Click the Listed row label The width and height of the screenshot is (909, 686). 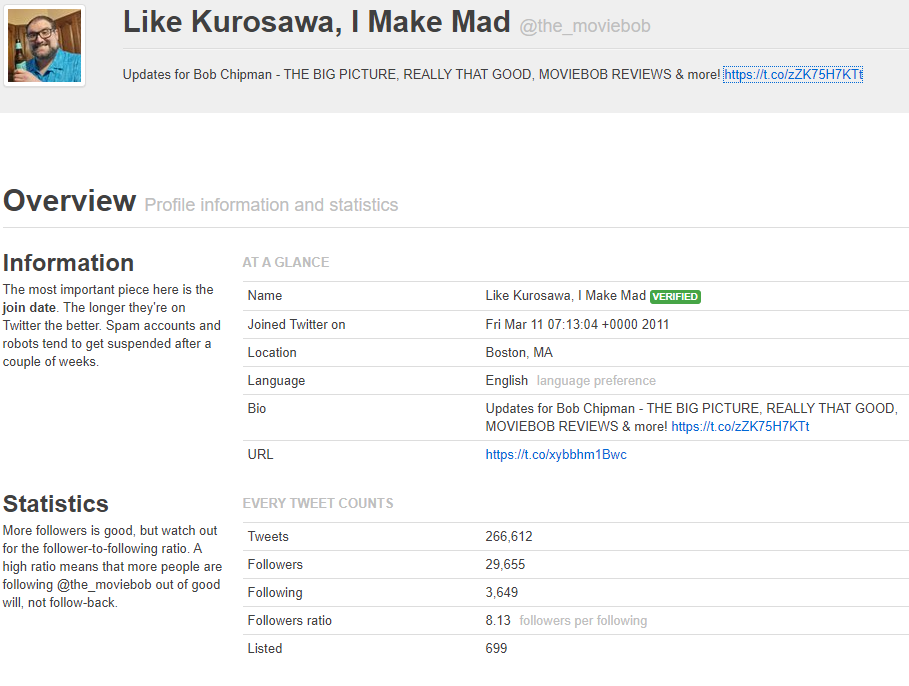coord(265,649)
